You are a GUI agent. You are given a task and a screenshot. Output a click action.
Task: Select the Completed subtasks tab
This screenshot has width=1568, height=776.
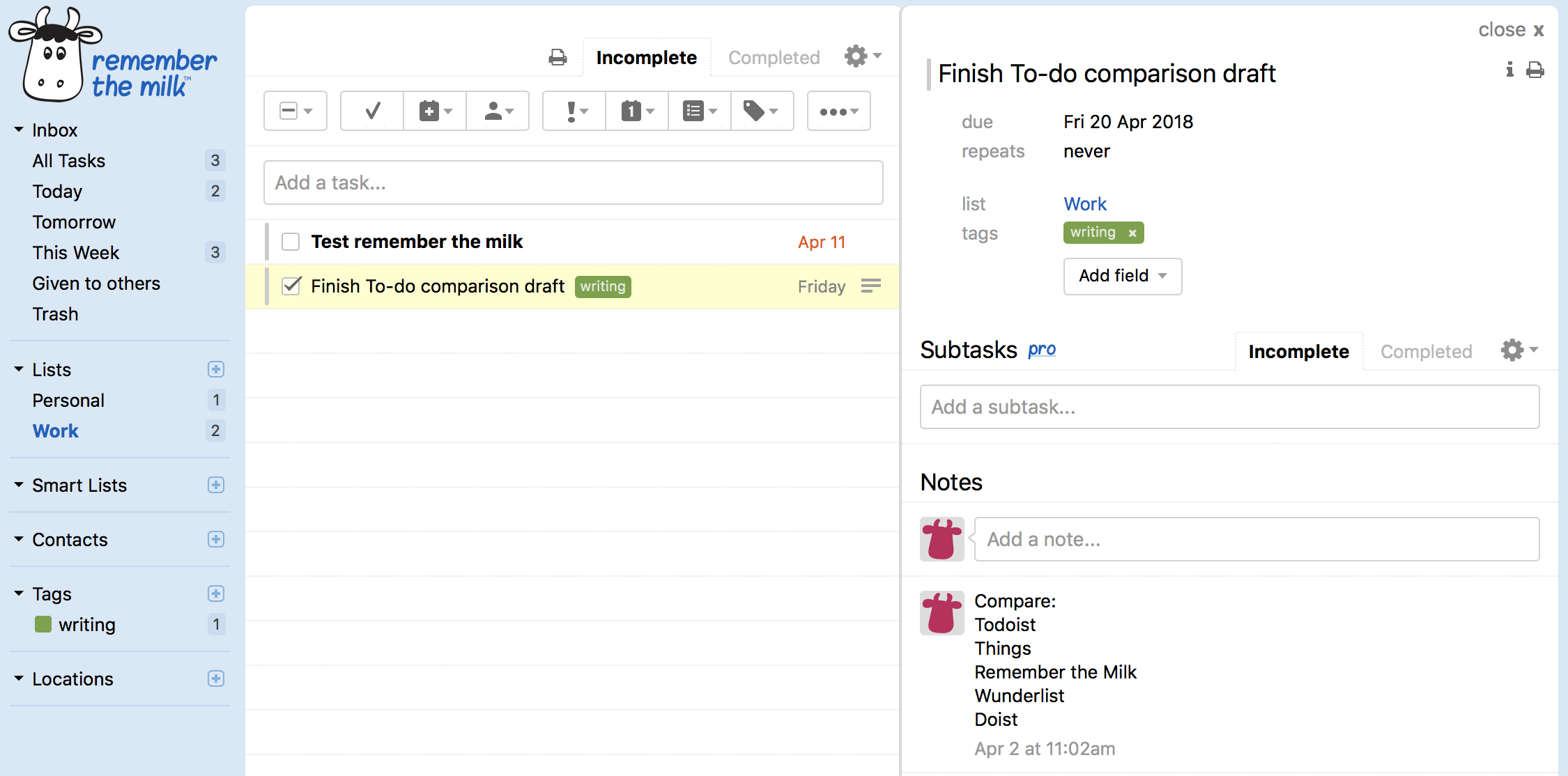pos(1427,352)
